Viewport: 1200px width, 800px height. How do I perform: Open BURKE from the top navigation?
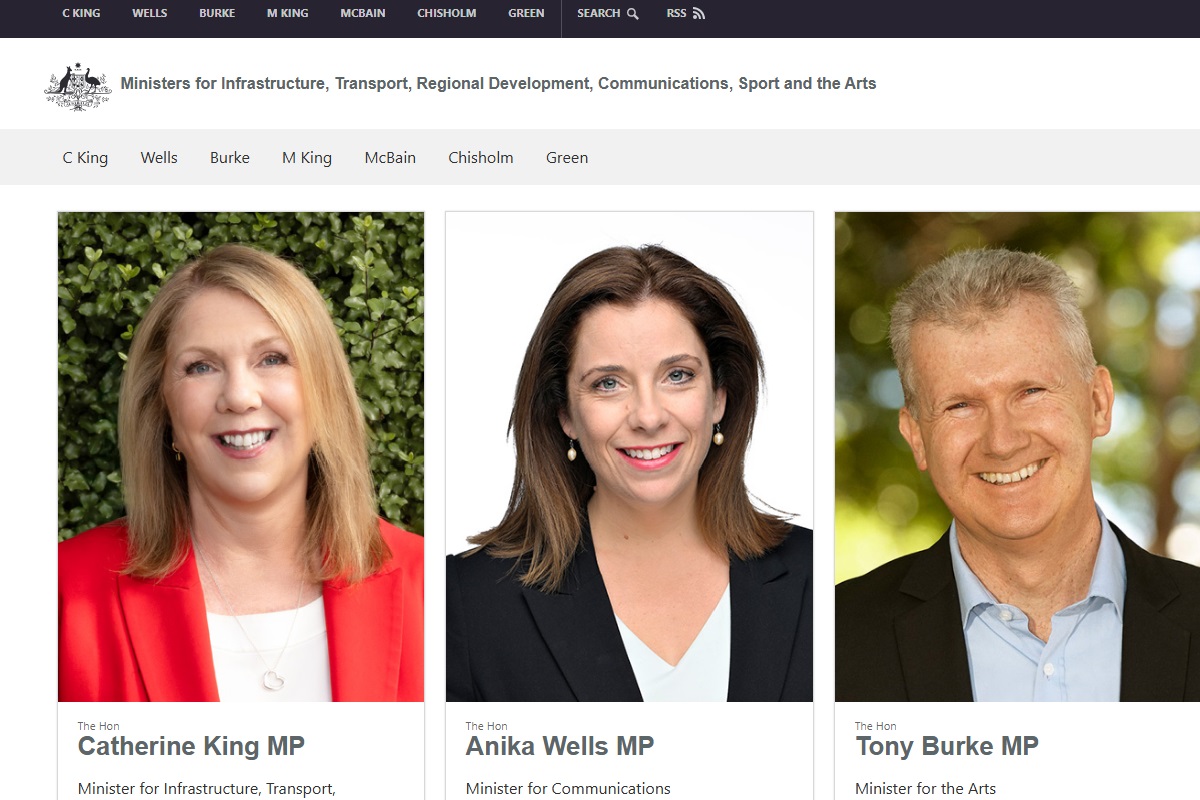[216, 13]
